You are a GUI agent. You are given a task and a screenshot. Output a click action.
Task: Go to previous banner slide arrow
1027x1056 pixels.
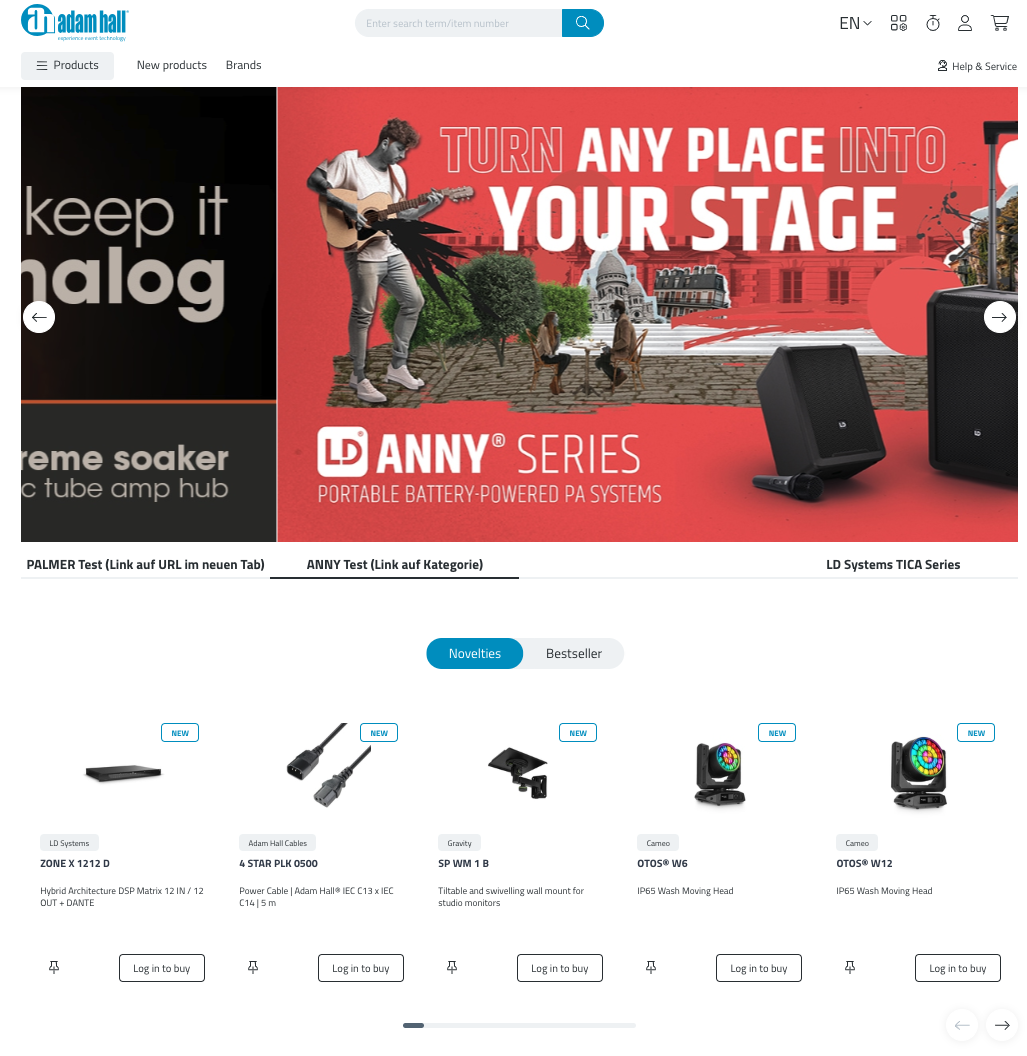pyautogui.click(x=39, y=317)
